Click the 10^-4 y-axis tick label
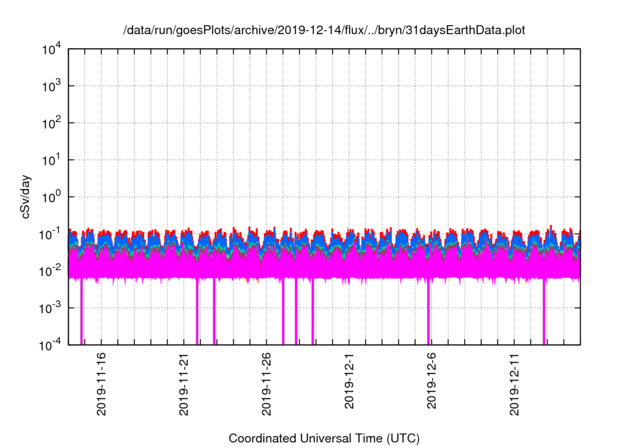Image resolution: width=640 pixels, height=448 pixels. [51, 345]
